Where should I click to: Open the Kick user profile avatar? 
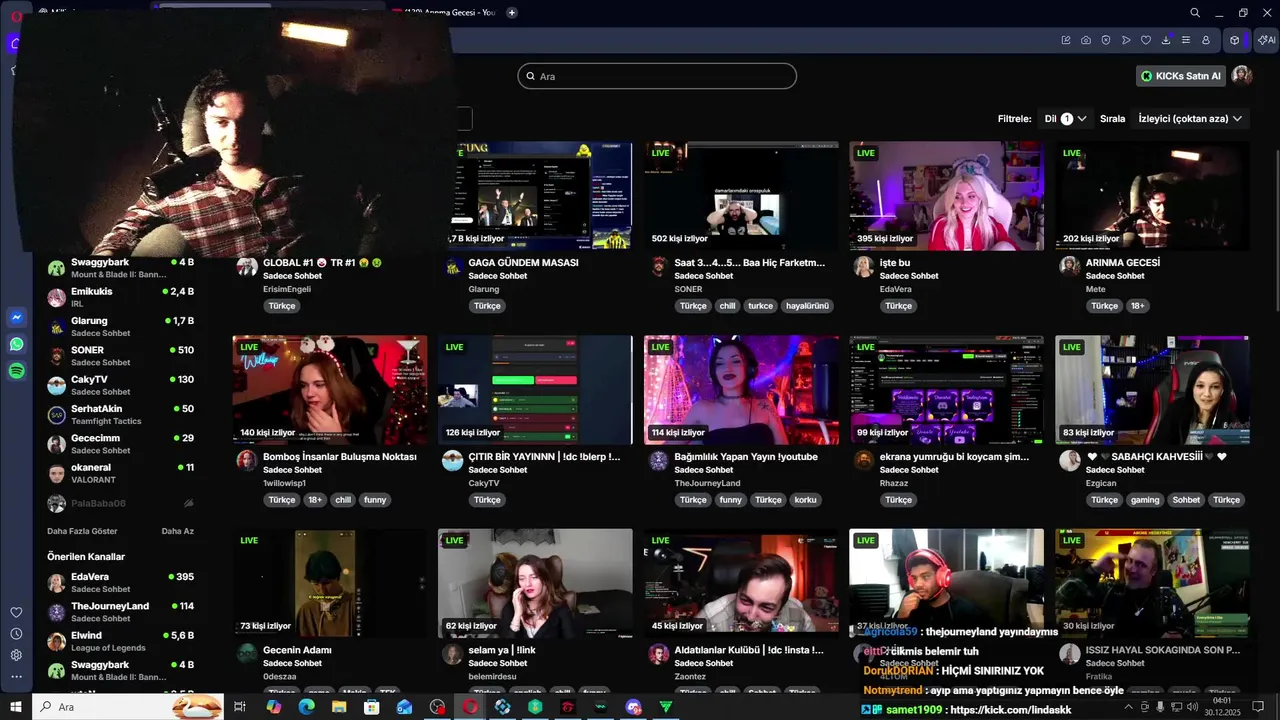[x=1242, y=76]
